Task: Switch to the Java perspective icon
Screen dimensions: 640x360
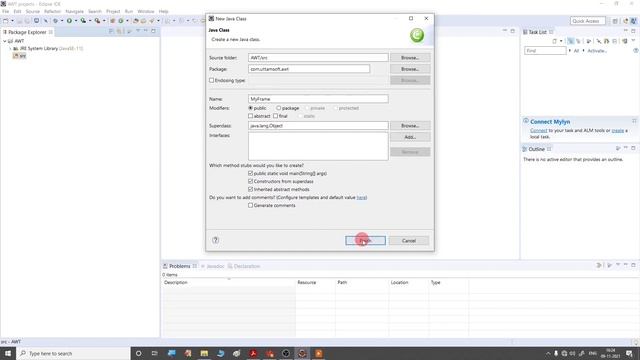Action: 633,21
